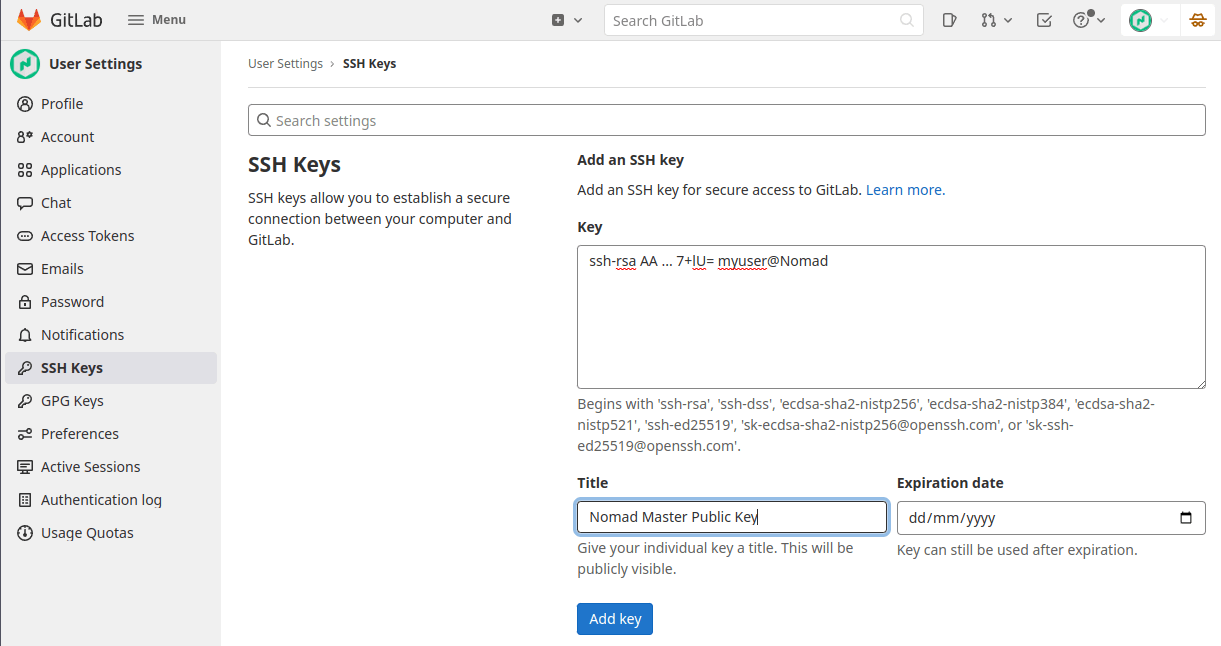The image size is (1221, 646).
Task: Select the Profile person icon in the sidebar
Action: coord(24,103)
